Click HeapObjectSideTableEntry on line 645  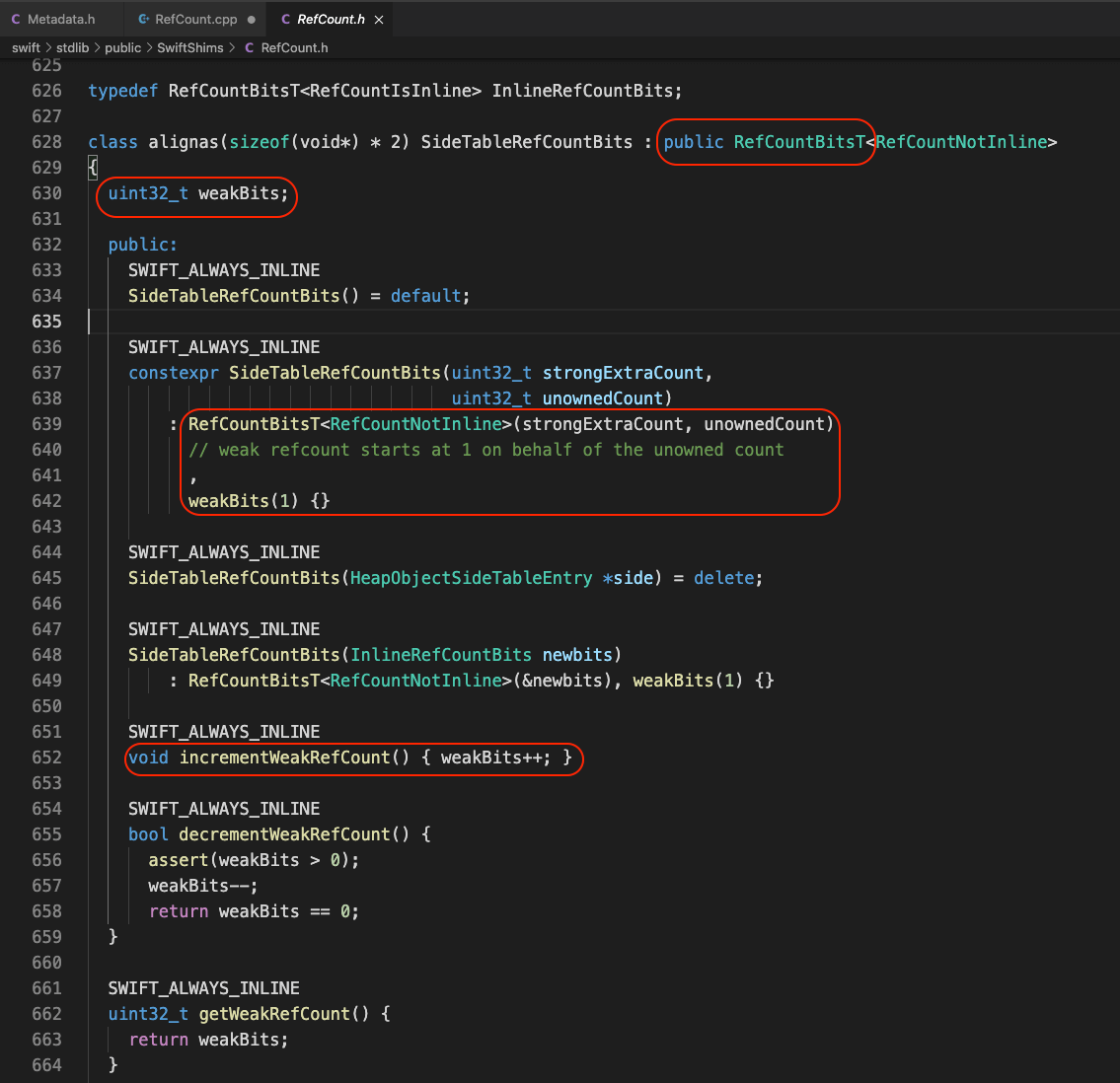click(471, 578)
